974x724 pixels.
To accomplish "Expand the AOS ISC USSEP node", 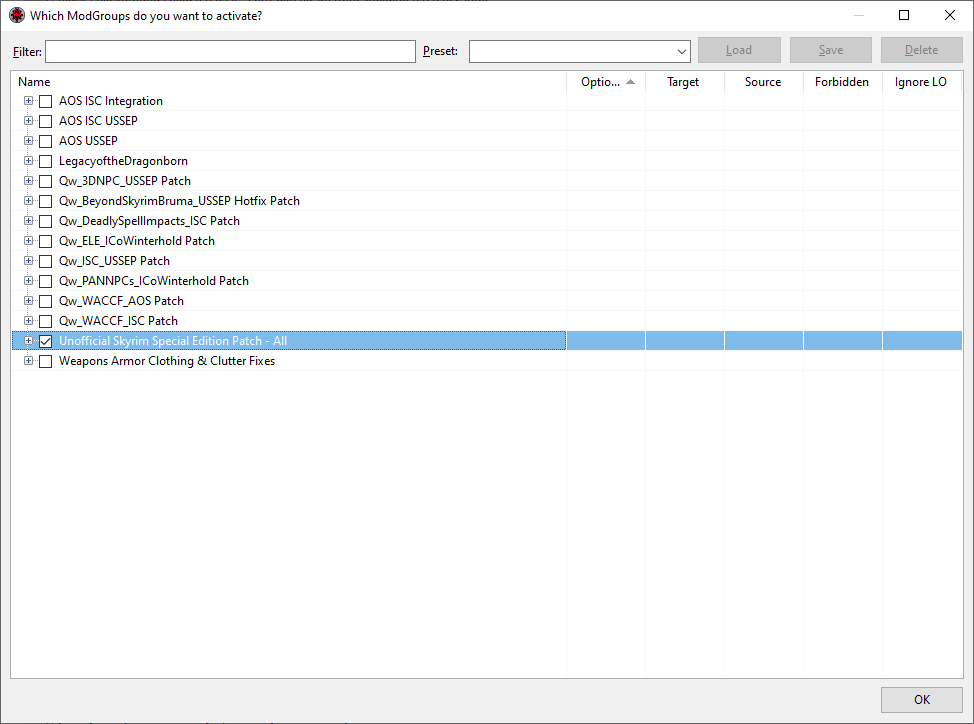I will pyautogui.click(x=29, y=120).
